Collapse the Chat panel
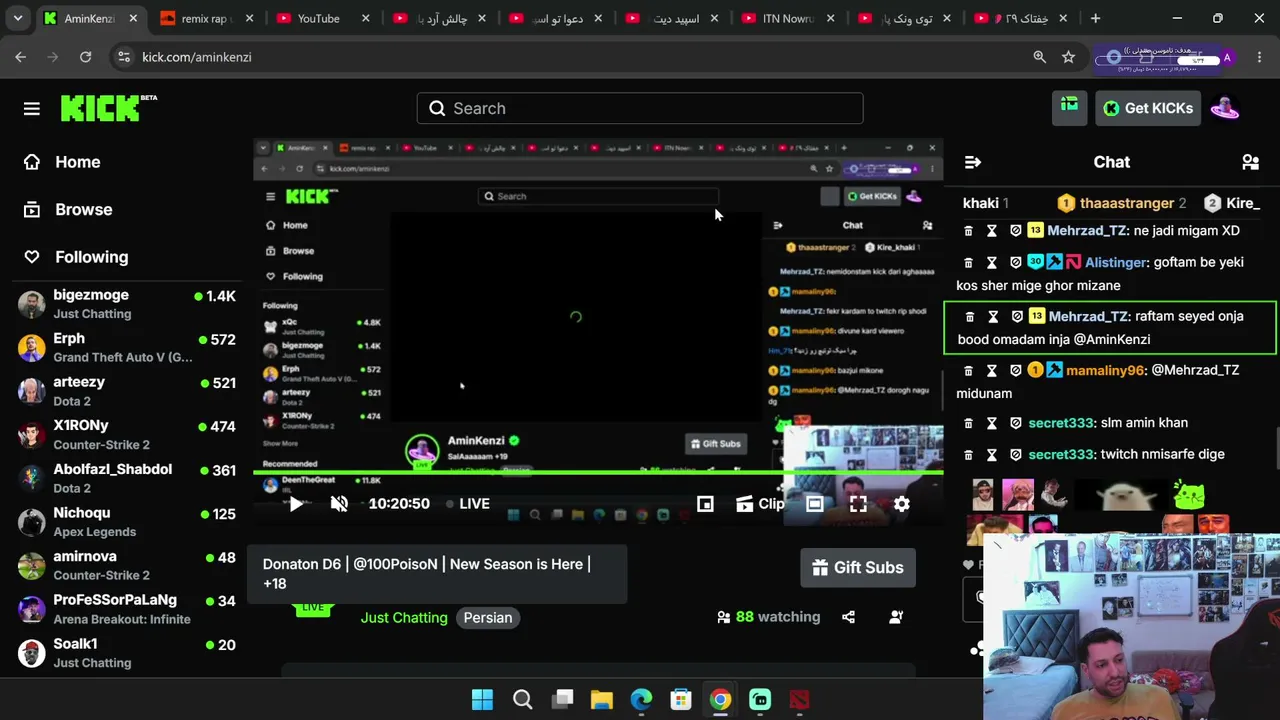This screenshot has width=1280, height=720. tap(972, 162)
